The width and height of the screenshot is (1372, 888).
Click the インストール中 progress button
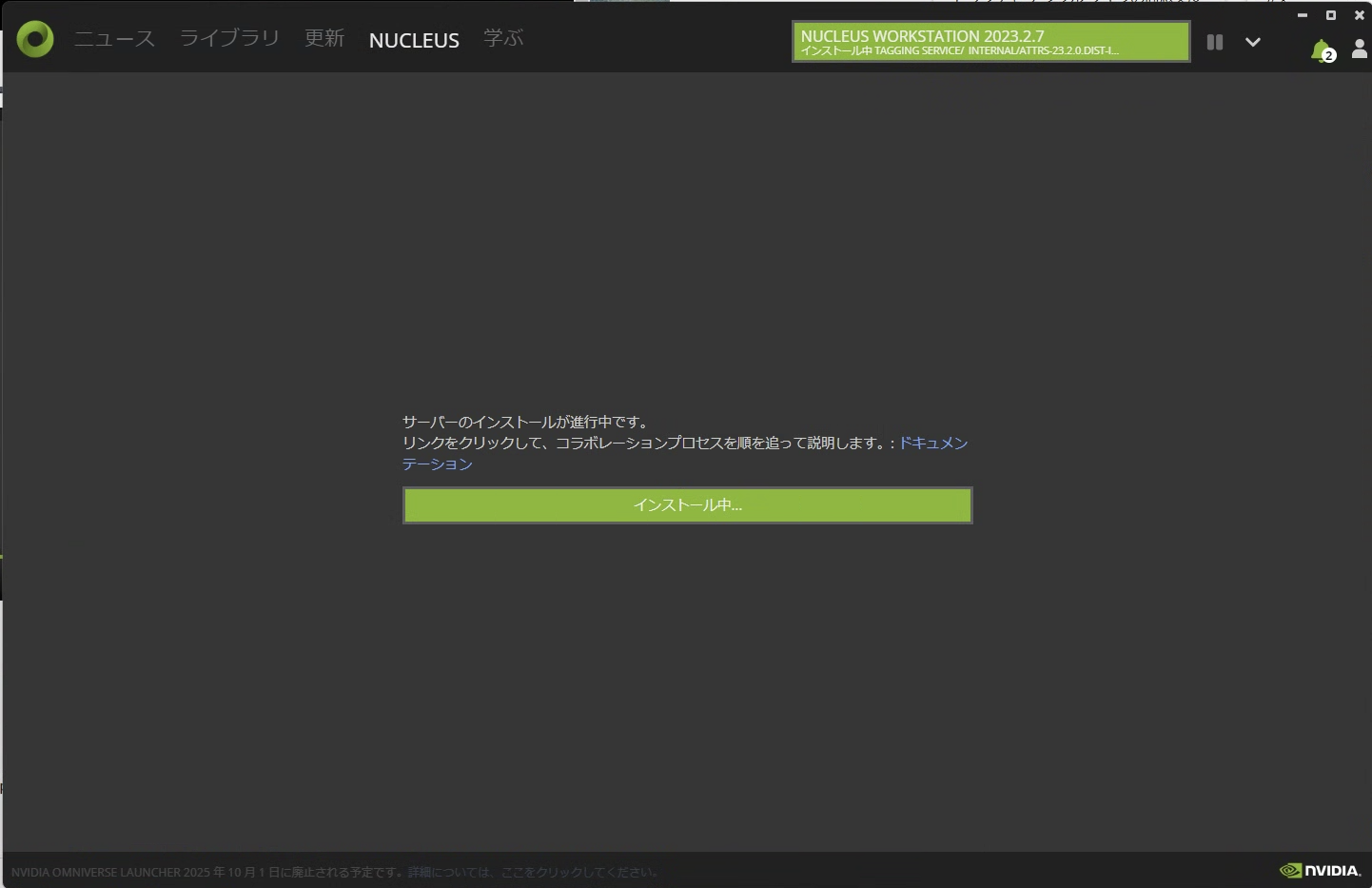tap(687, 504)
